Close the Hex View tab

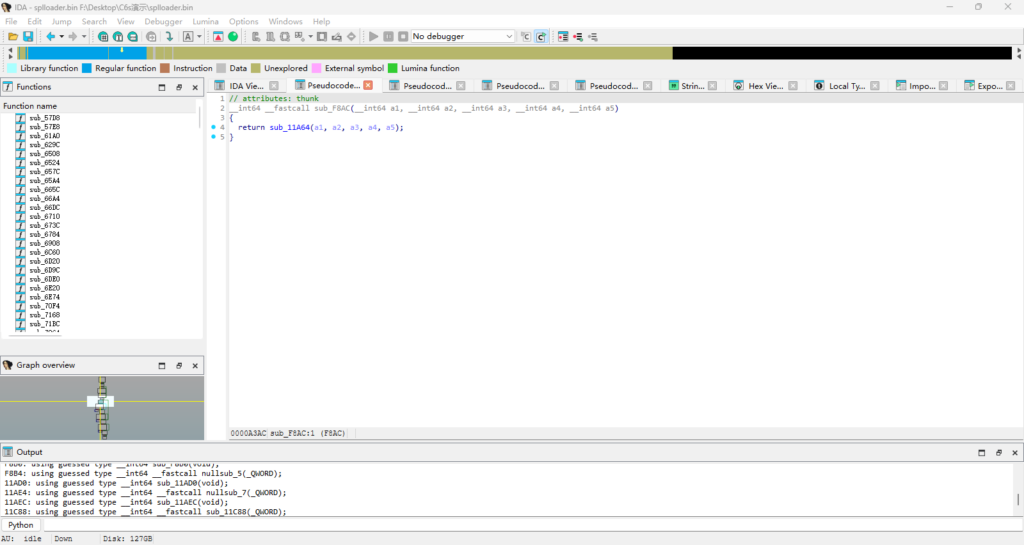[x=793, y=86]
